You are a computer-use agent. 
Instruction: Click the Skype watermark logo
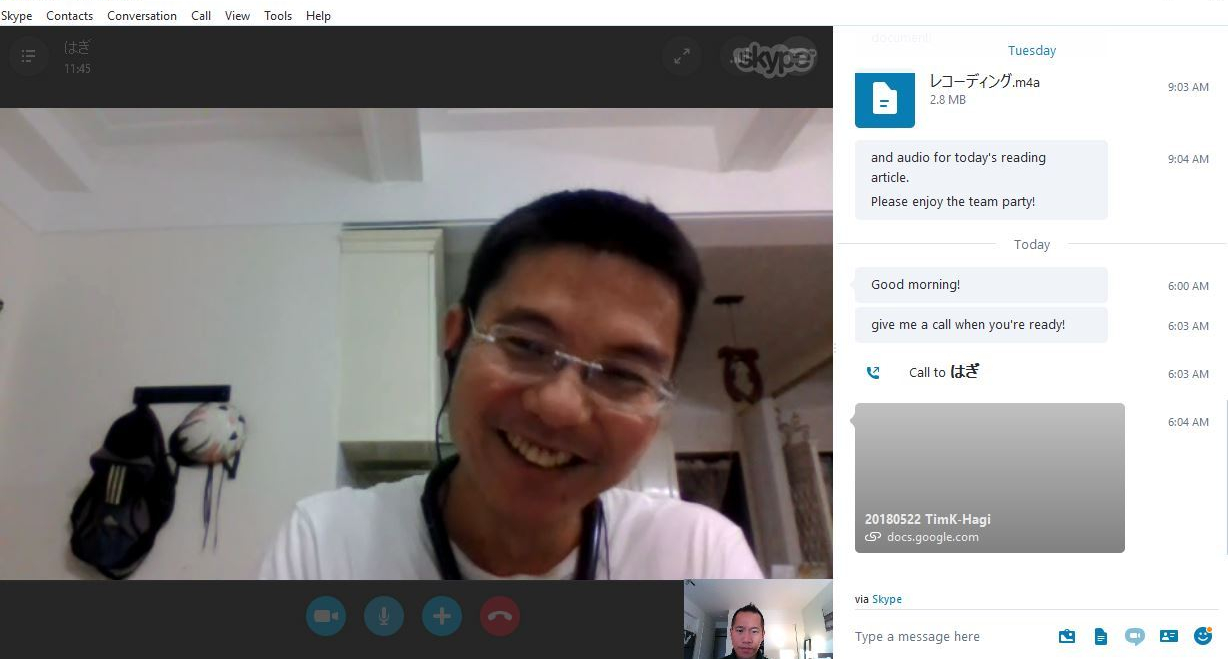click(x=770, y=57)
